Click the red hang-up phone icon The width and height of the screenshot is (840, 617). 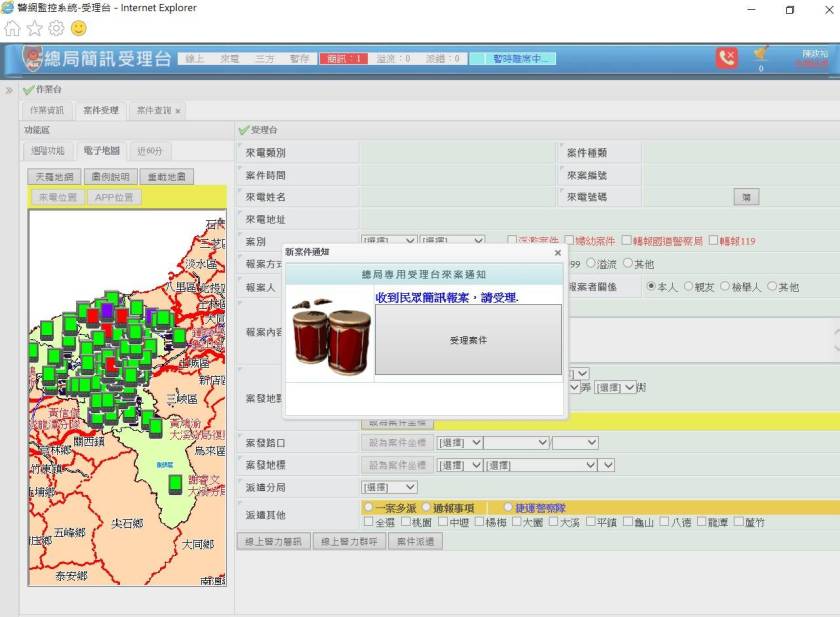726,58
